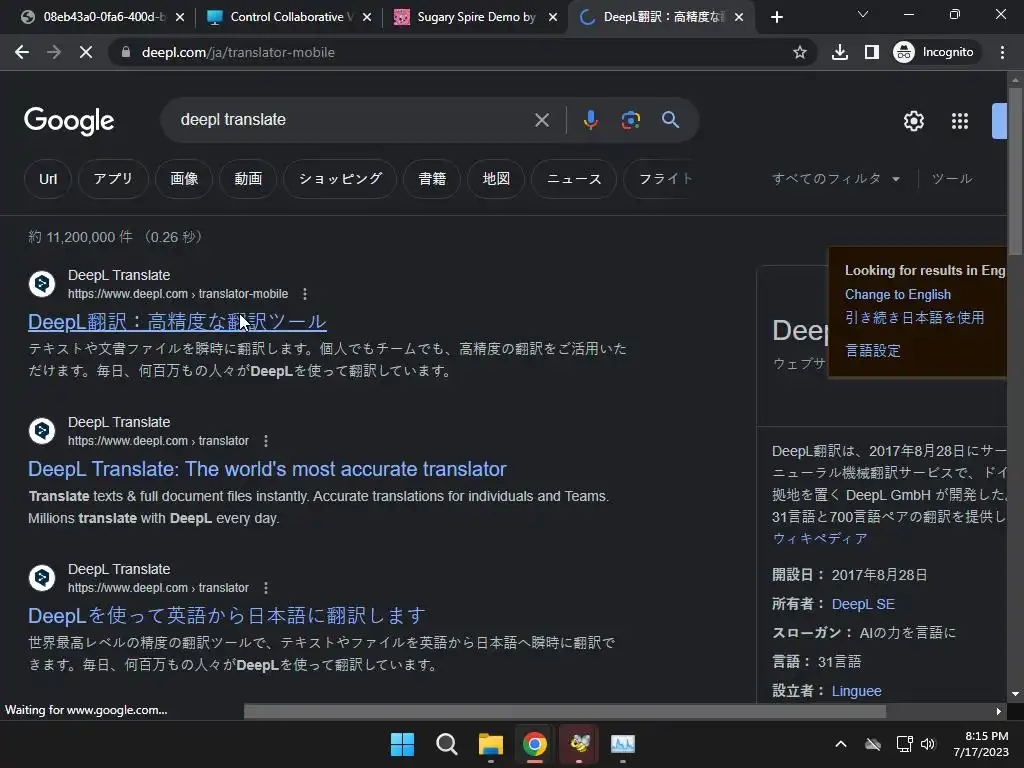Submit search with magnifier icon

click(670, 120)
